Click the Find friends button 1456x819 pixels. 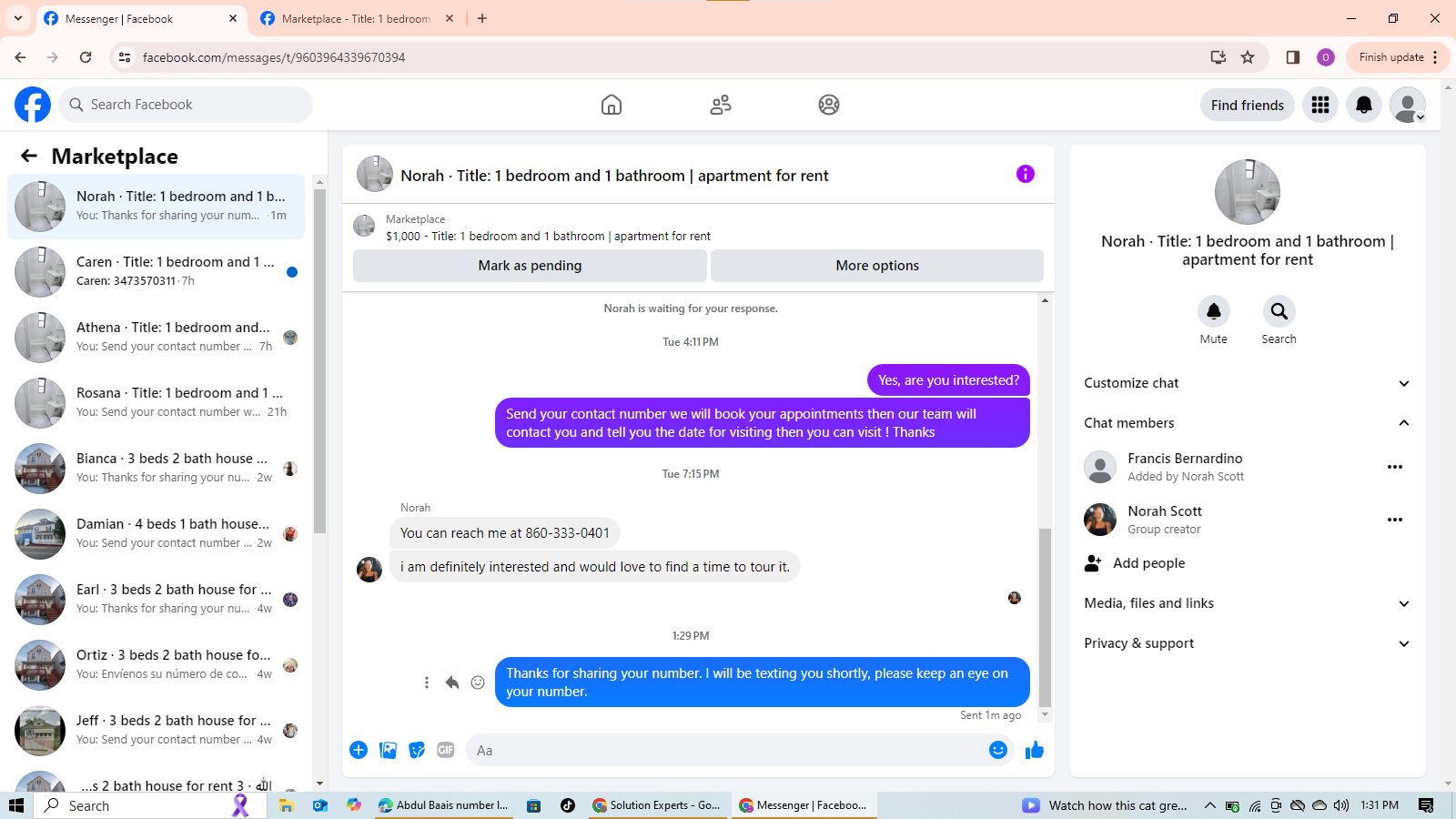[x=1248, y=105]
